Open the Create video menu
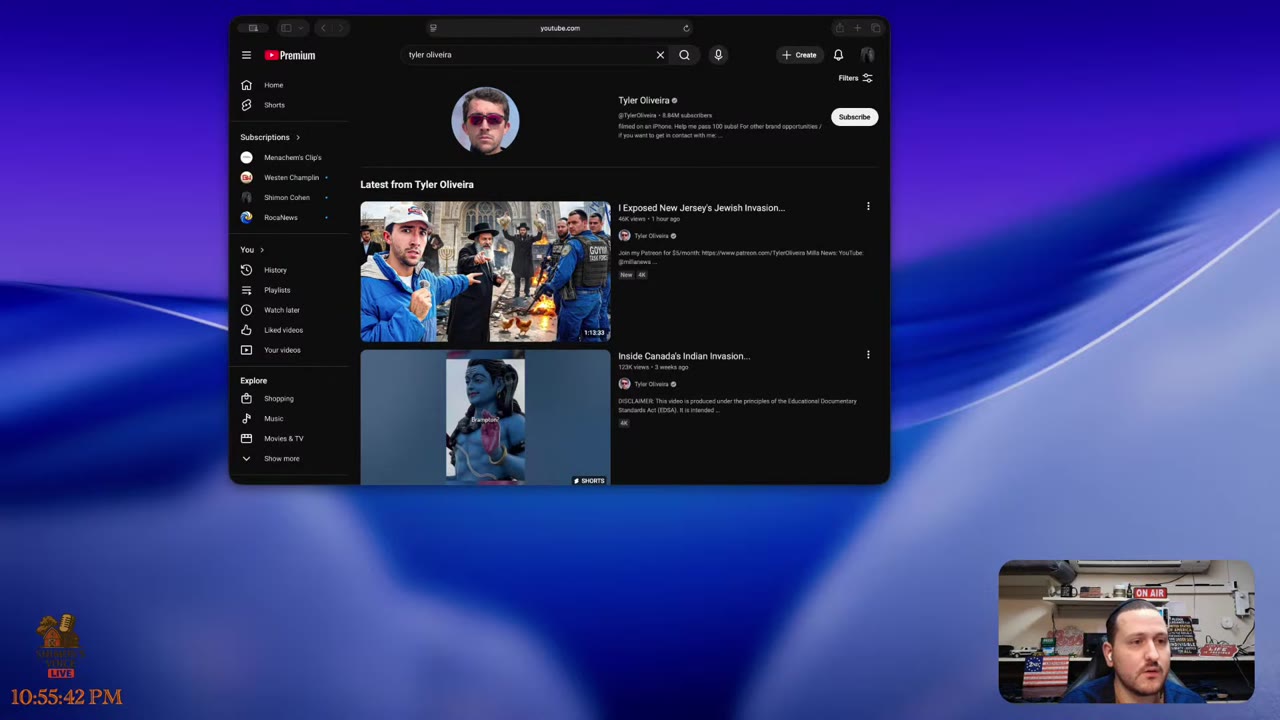The image size is (1280, 720). coord(799,55)
